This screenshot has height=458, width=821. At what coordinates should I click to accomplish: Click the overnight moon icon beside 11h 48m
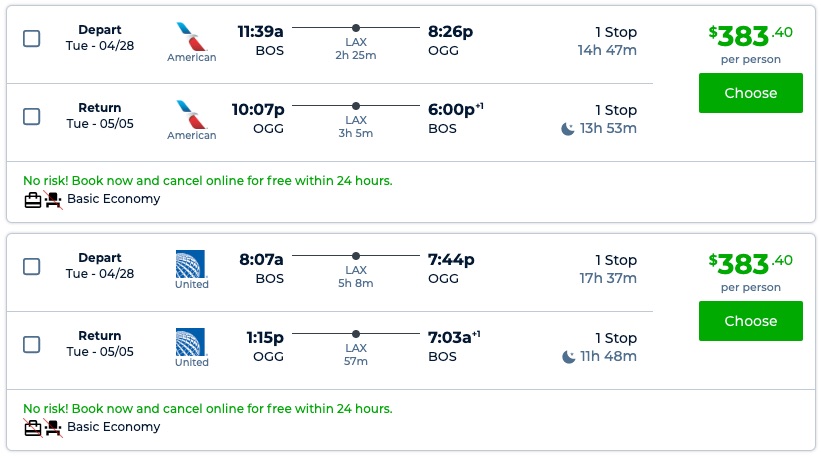tap(568, 356)
